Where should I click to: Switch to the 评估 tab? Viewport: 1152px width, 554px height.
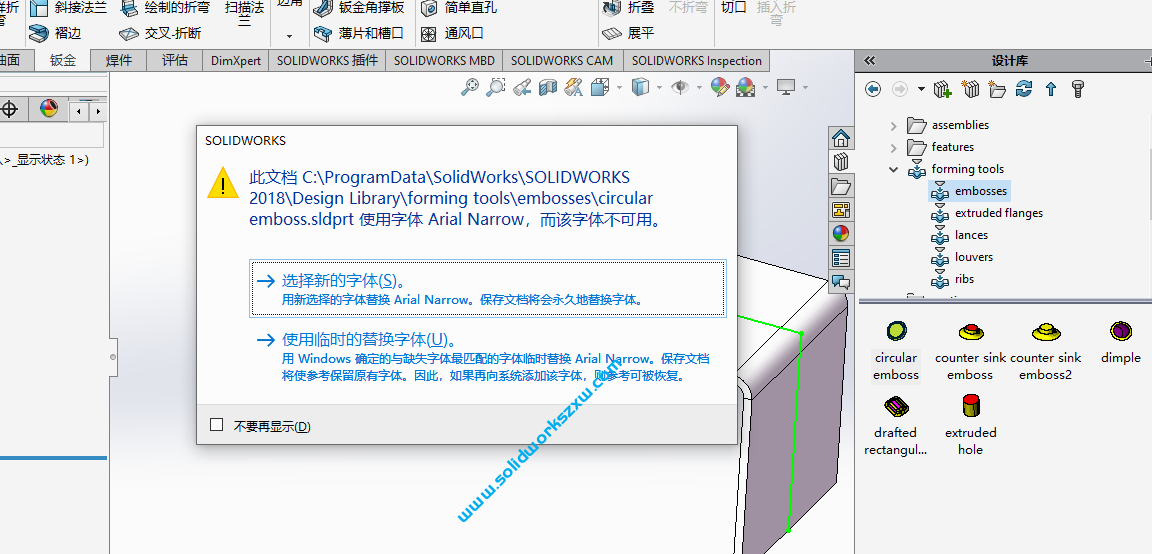tap(174, 60)
